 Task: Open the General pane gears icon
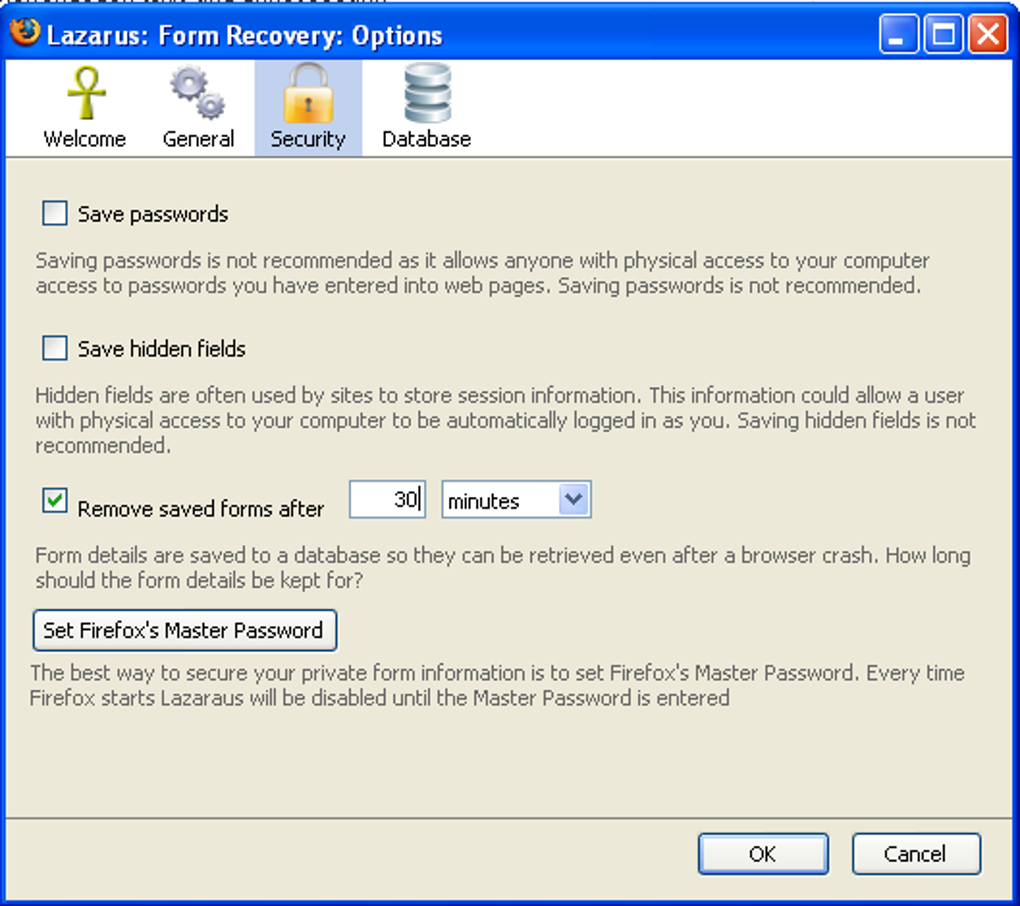pyautogui.click(x=198, y=92)
